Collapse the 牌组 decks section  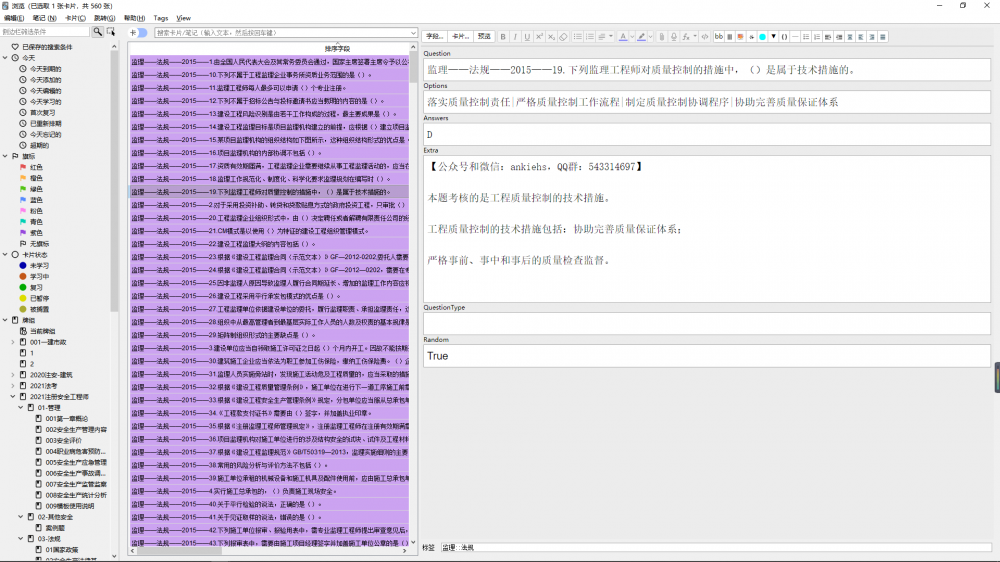coord(5,320)
